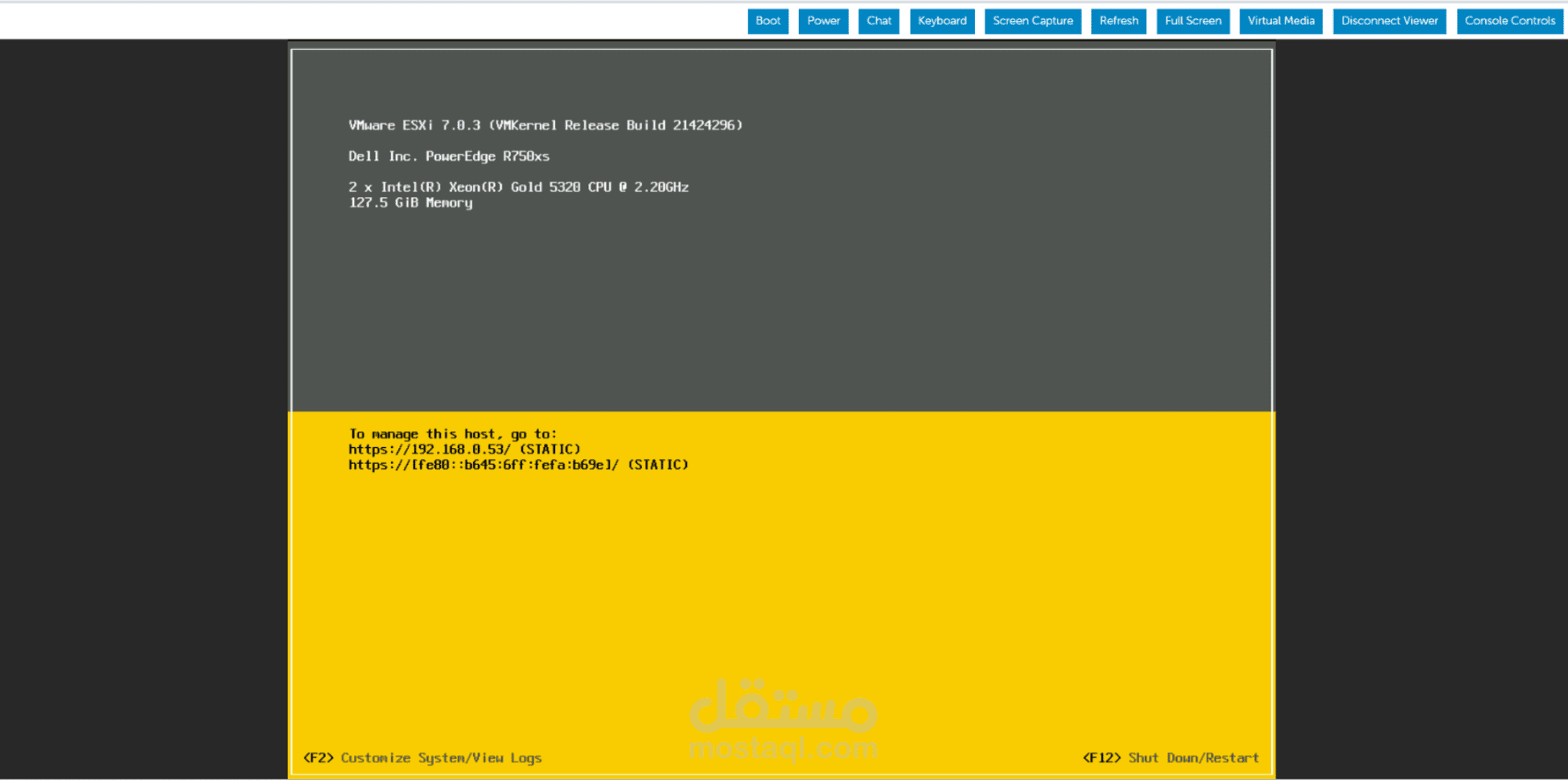Click the 'To manage this host, go to:' text
1568x780 pixels.
coord(452,434)
